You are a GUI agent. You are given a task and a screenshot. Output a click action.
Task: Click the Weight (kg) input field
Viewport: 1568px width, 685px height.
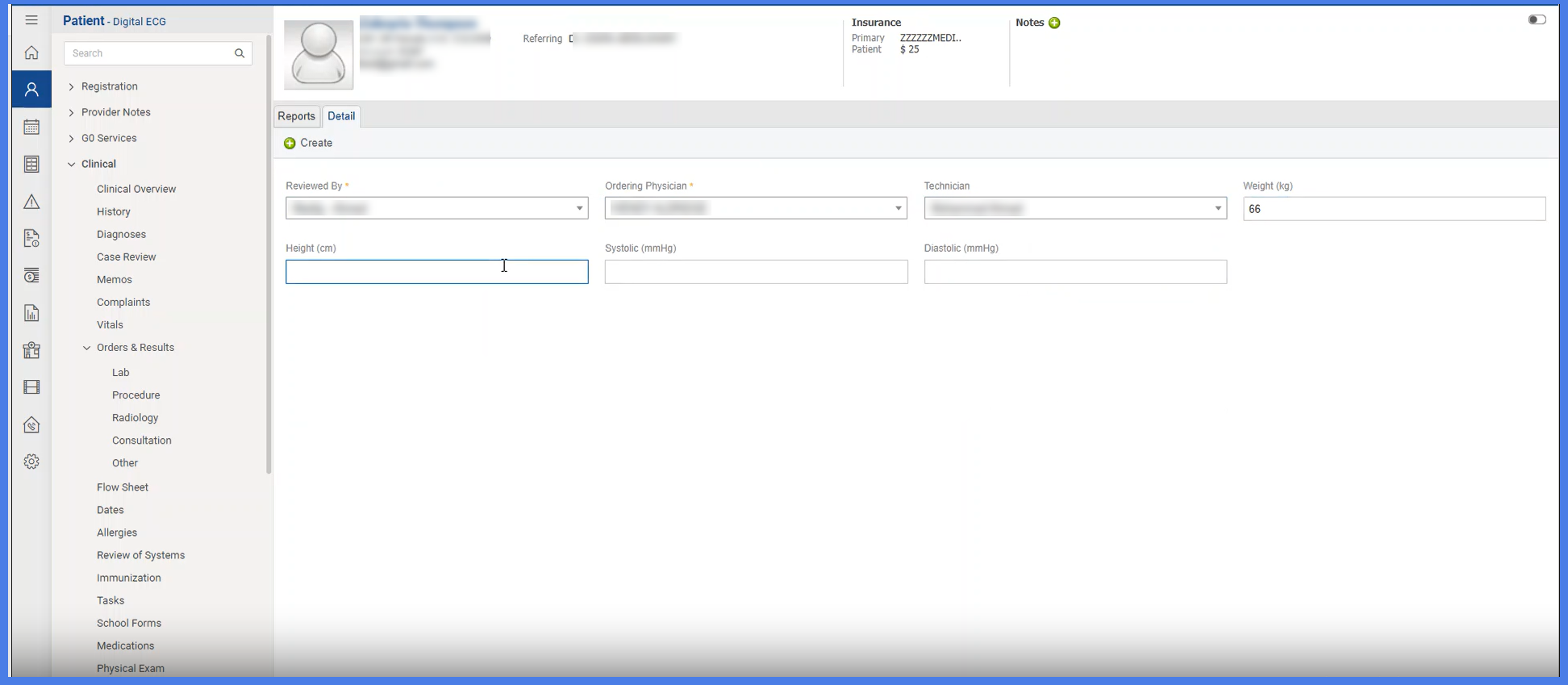(1394, 209)
